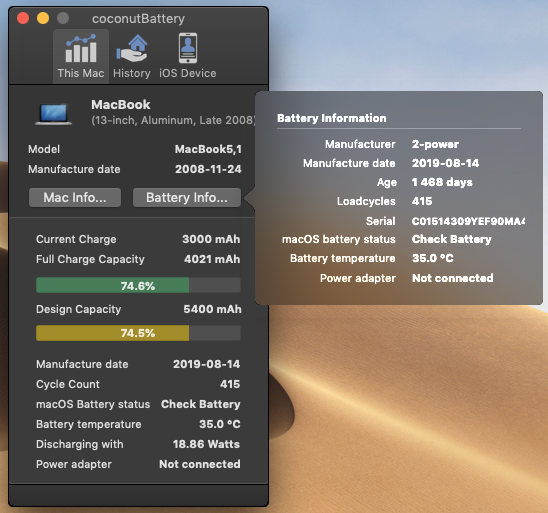Click the main window 35.0 °C temperature
548x513 pixels.
[220, 424]
